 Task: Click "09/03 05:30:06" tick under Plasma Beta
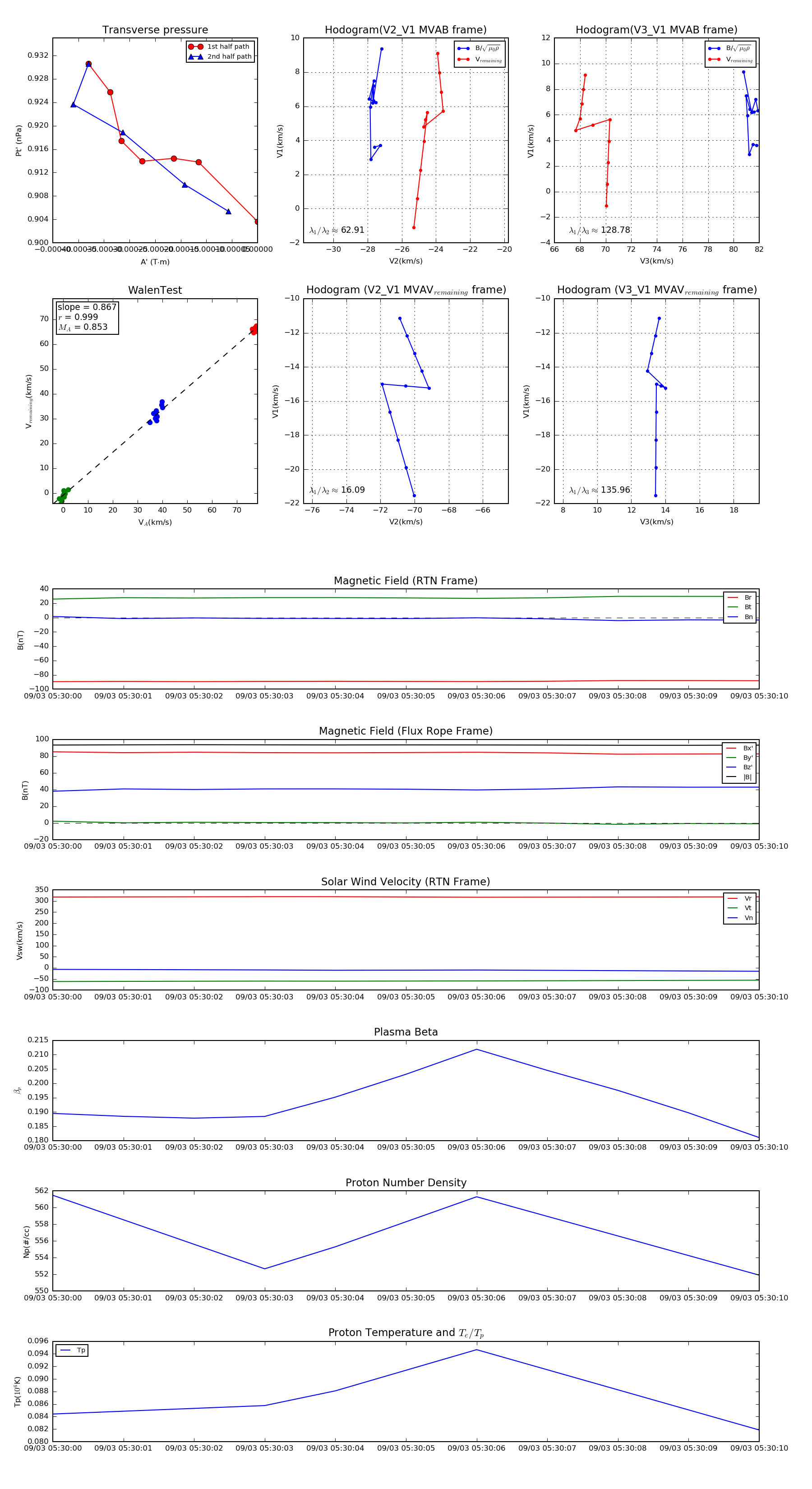476,1147
